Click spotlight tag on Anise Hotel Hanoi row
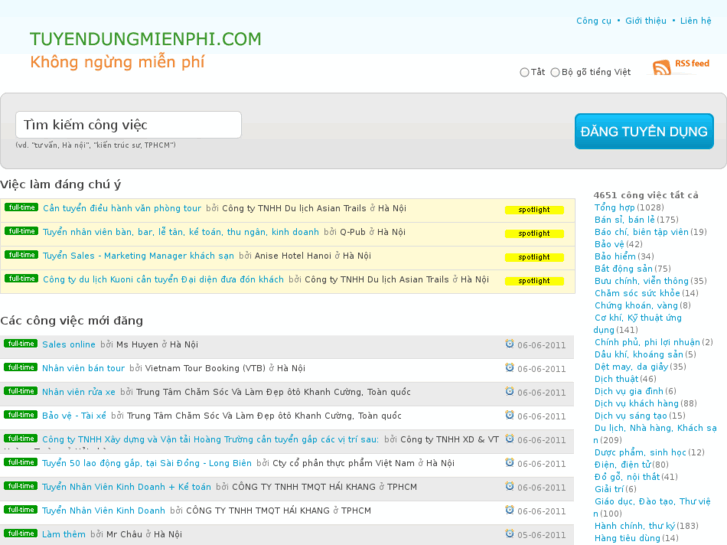Viewport: 727px width, 545px height. point(534,257)
